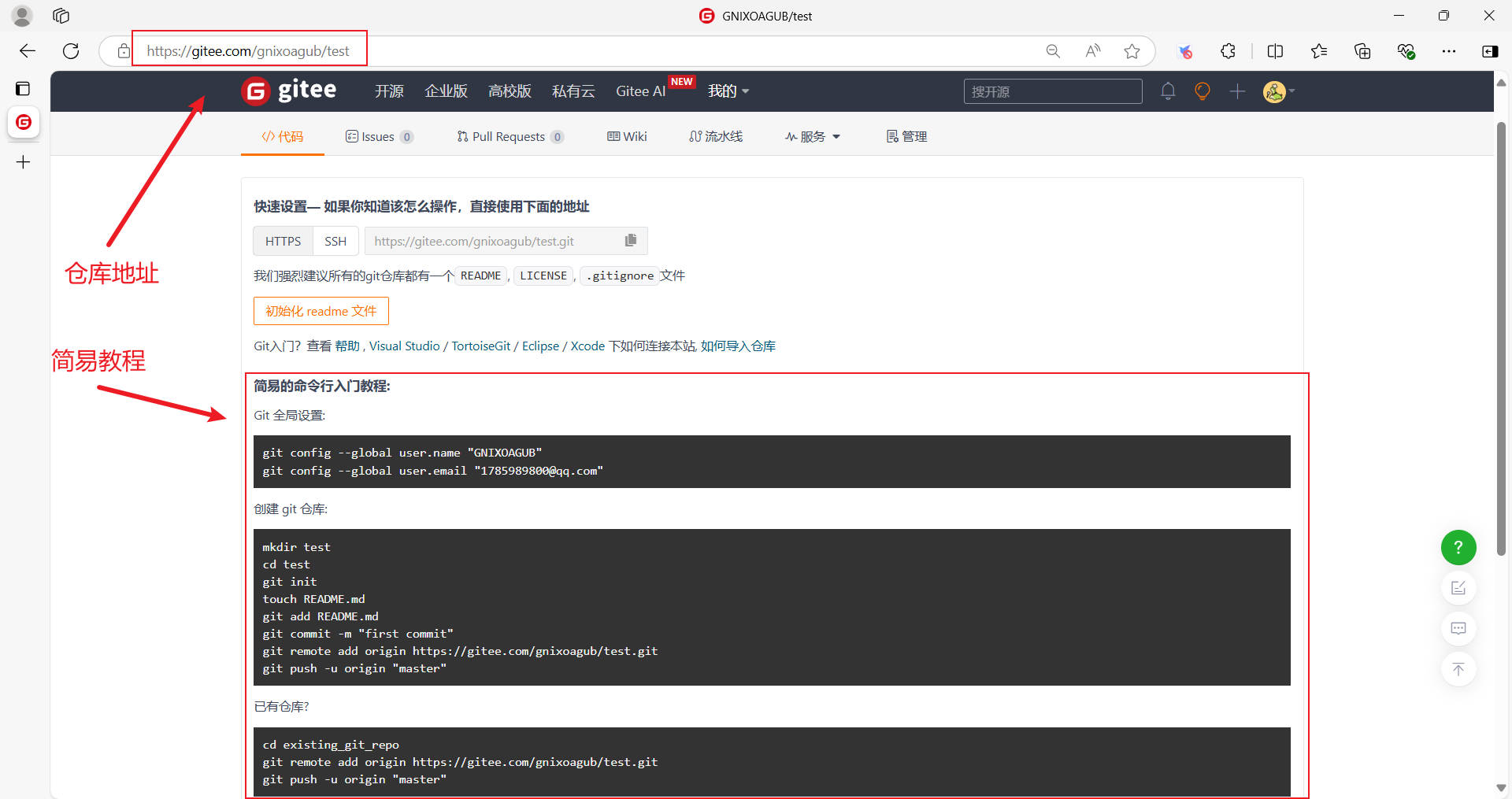Viewport: 1512px width, 799px height.
Task: Click the orange lightbulb icon in the header
Action: coord(1202,91)
